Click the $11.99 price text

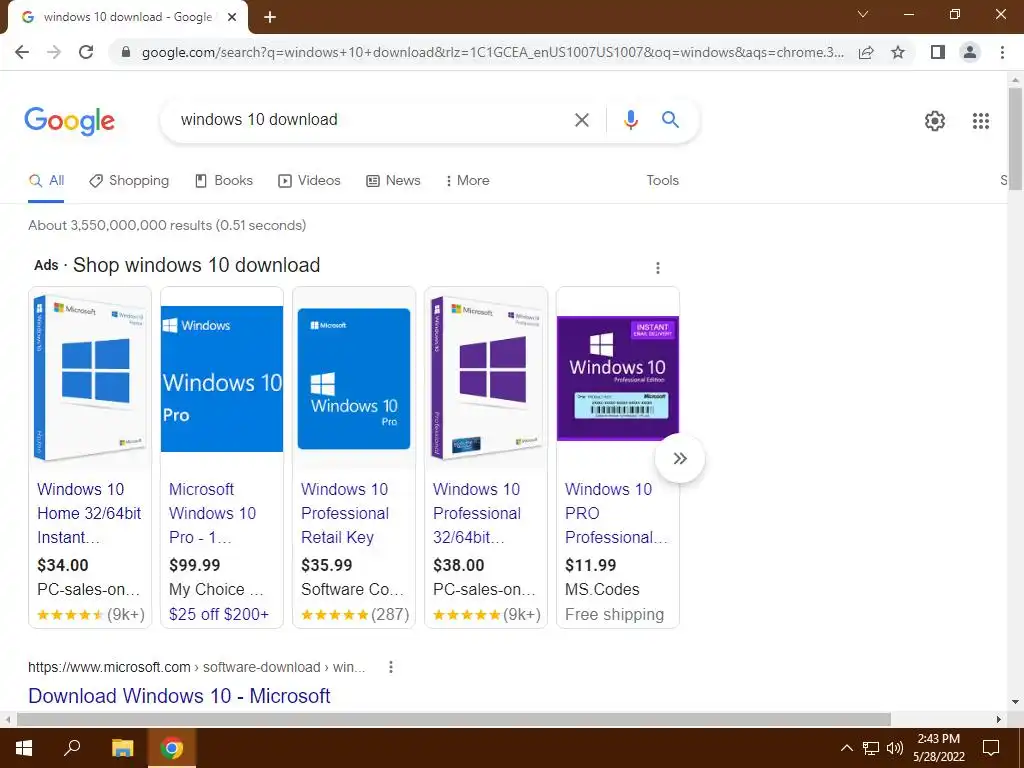click(590, 566)
